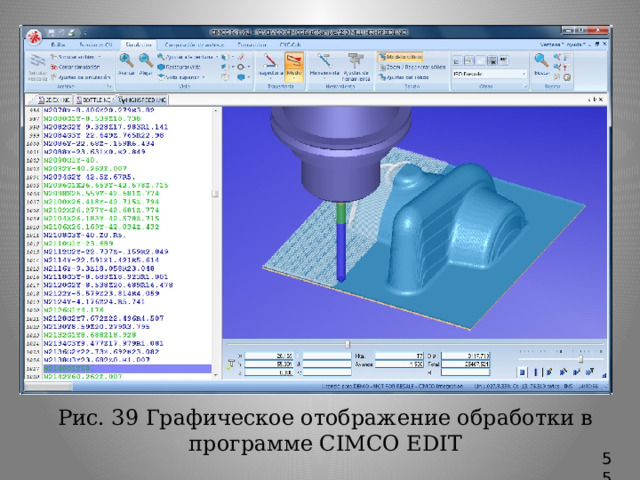Screen dimensions: 640x480
Task: Click the simulation progress slider handle
Action: pos(347,344)
